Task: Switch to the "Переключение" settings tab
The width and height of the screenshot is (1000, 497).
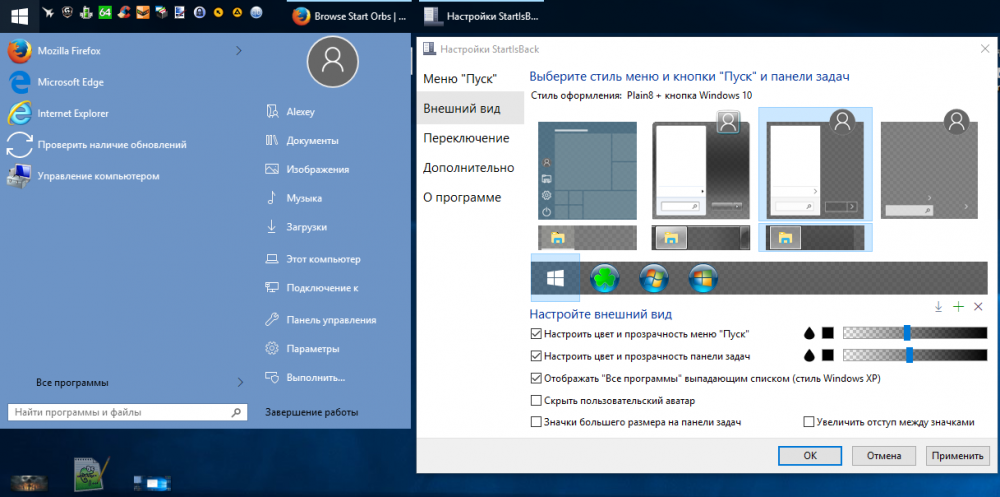Action: click(x=466, y=138)
